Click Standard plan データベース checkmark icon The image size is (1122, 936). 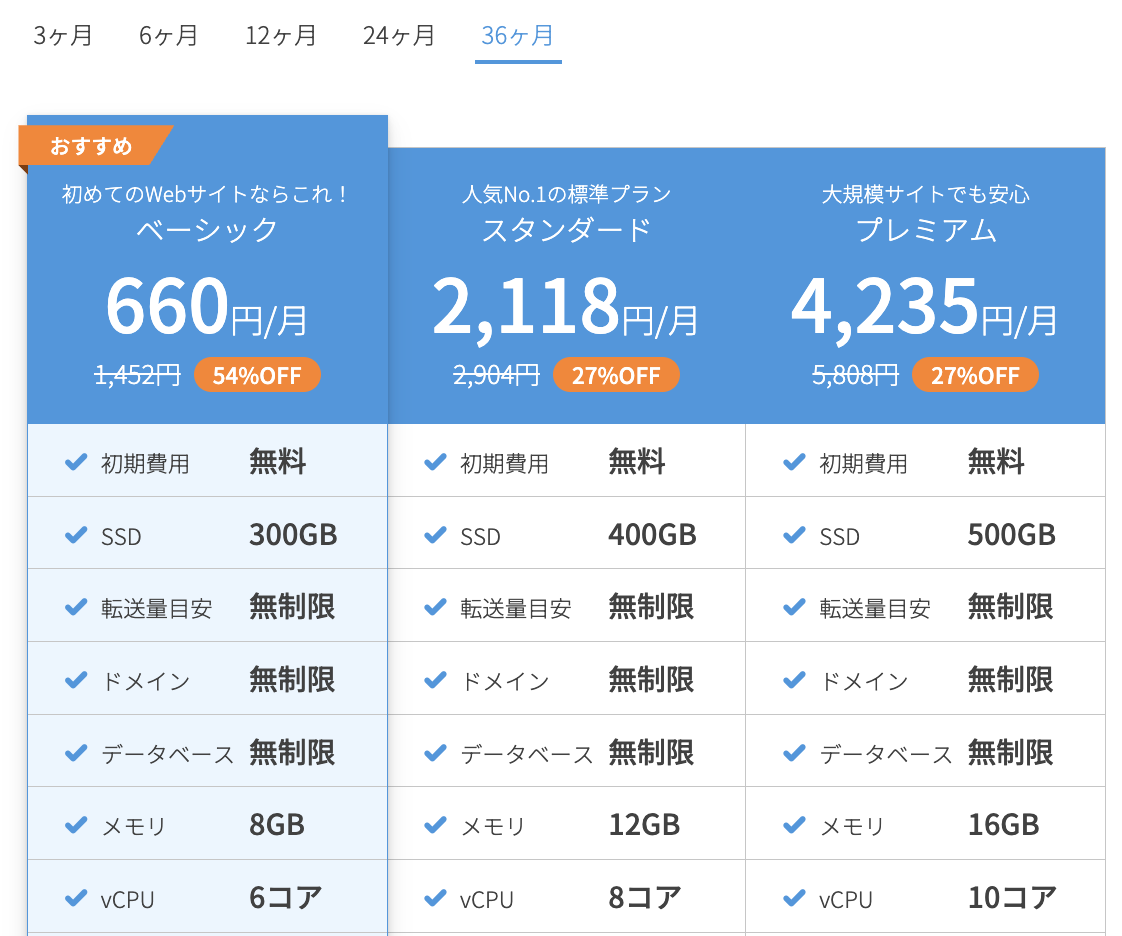point(435,753)
